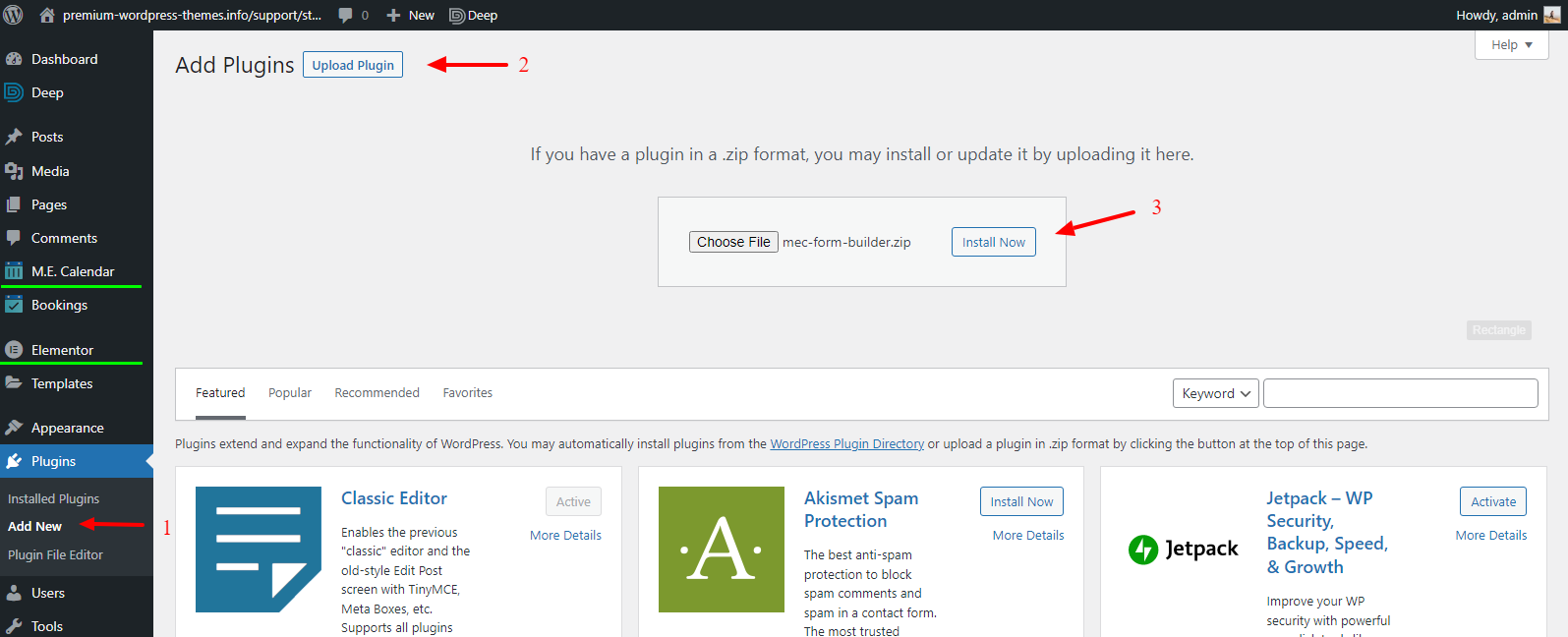Click the Upload Plugin button
The width and height of the screenshot is (1568, 637).
[353, 65]
